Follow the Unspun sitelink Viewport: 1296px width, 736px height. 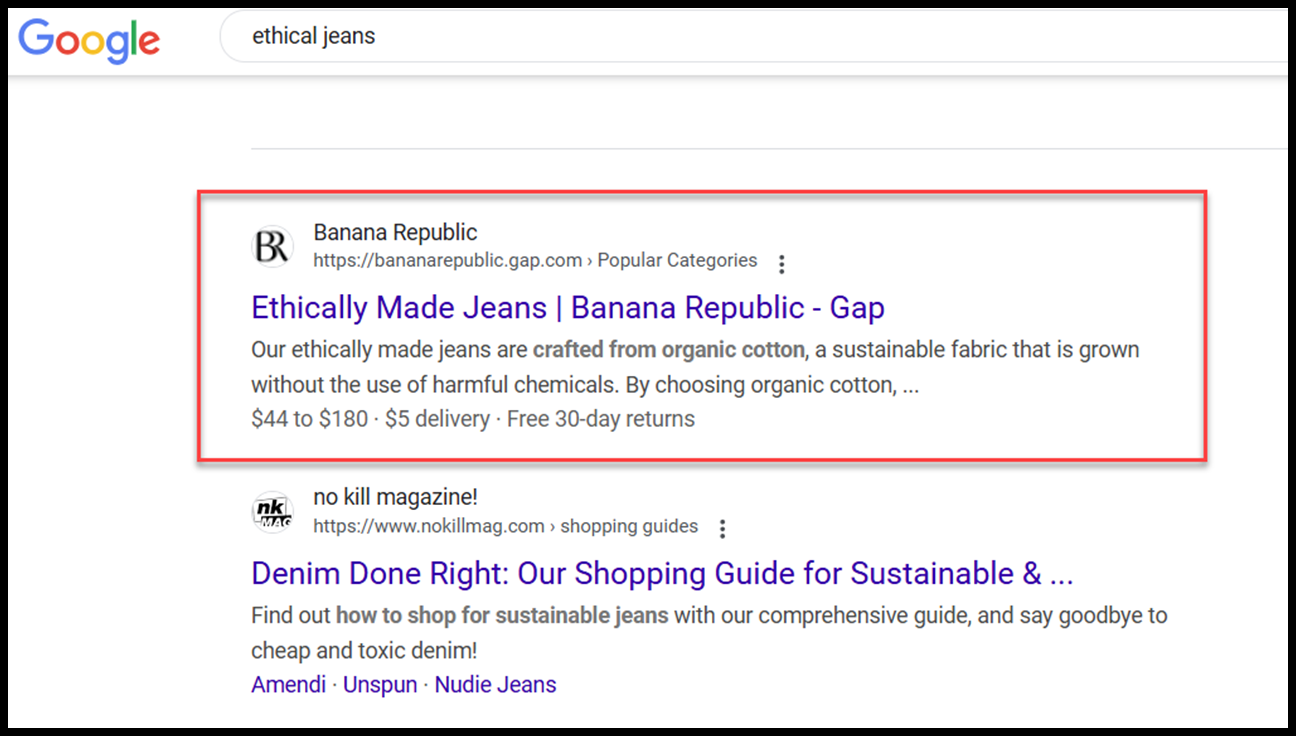point(379,685)
